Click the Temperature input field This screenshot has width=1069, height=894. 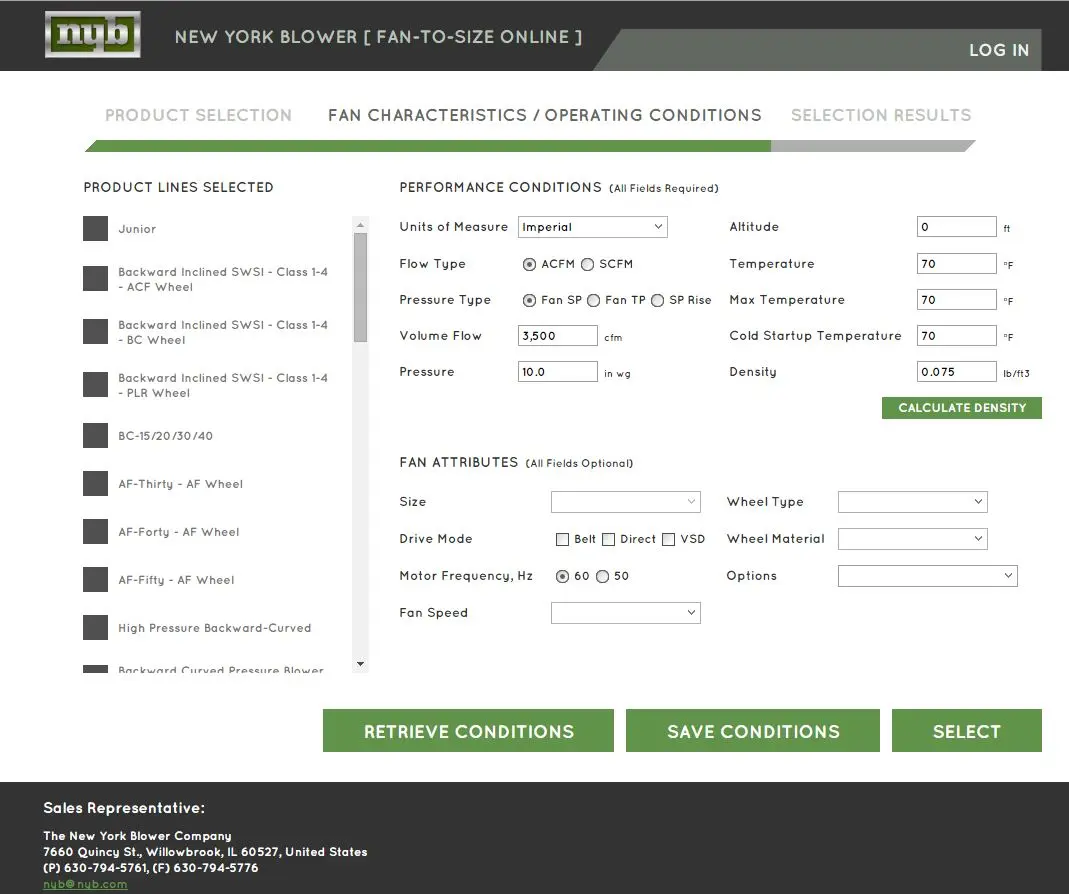click(957, 264)
